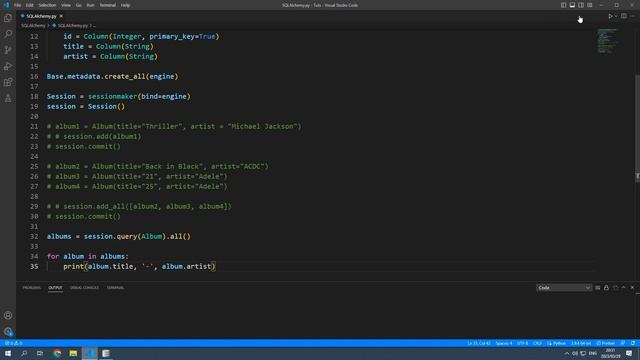Open the Extensions view in activity bar
The width and height of the screenshot is (640, 360).
coord(8,82)
